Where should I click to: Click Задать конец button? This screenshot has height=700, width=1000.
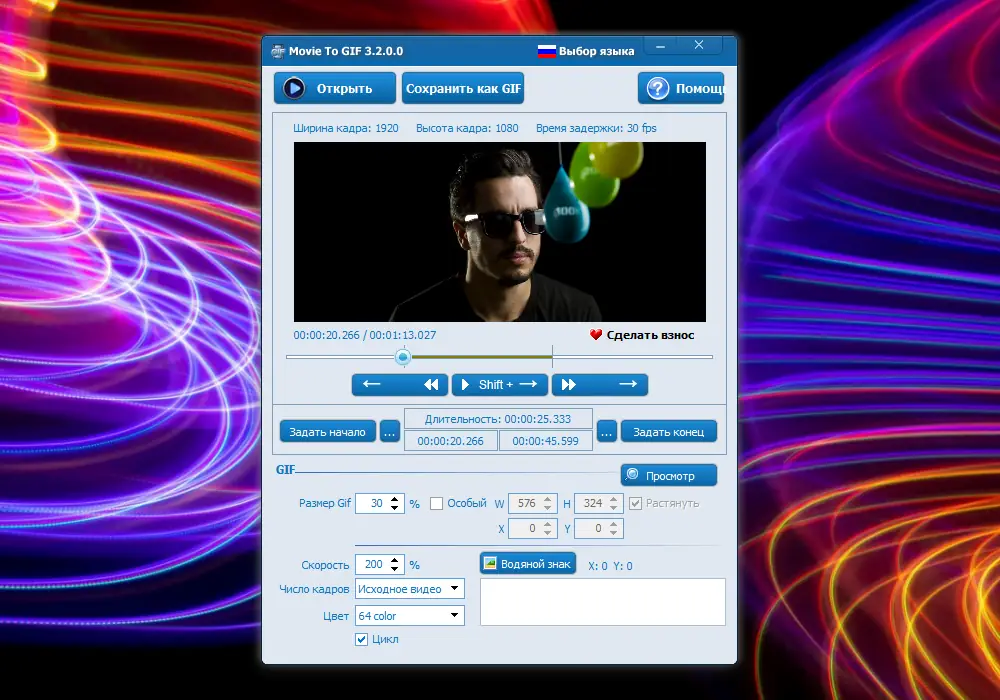[668, 432]
